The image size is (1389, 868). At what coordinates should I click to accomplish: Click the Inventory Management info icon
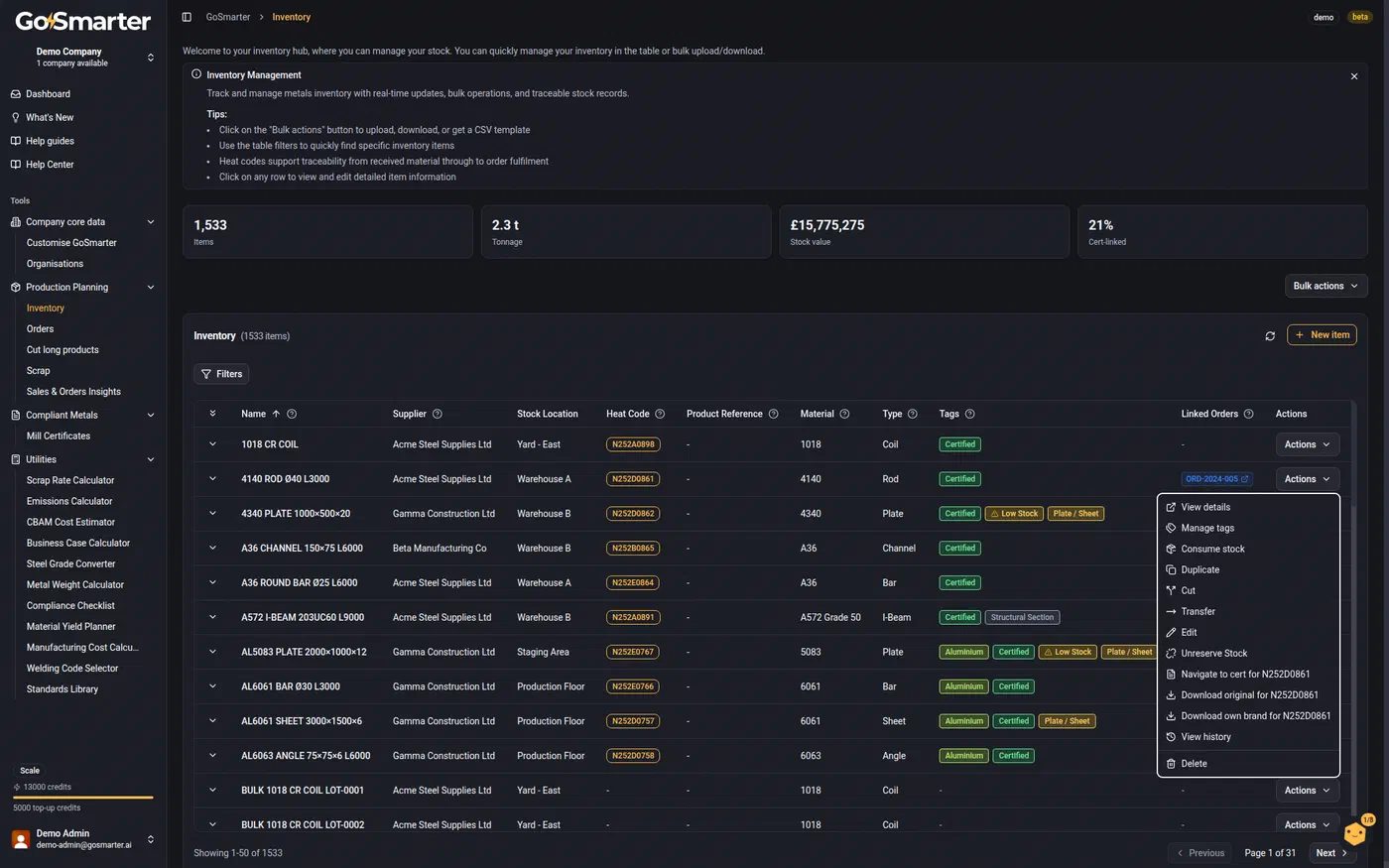coord(196,74)
